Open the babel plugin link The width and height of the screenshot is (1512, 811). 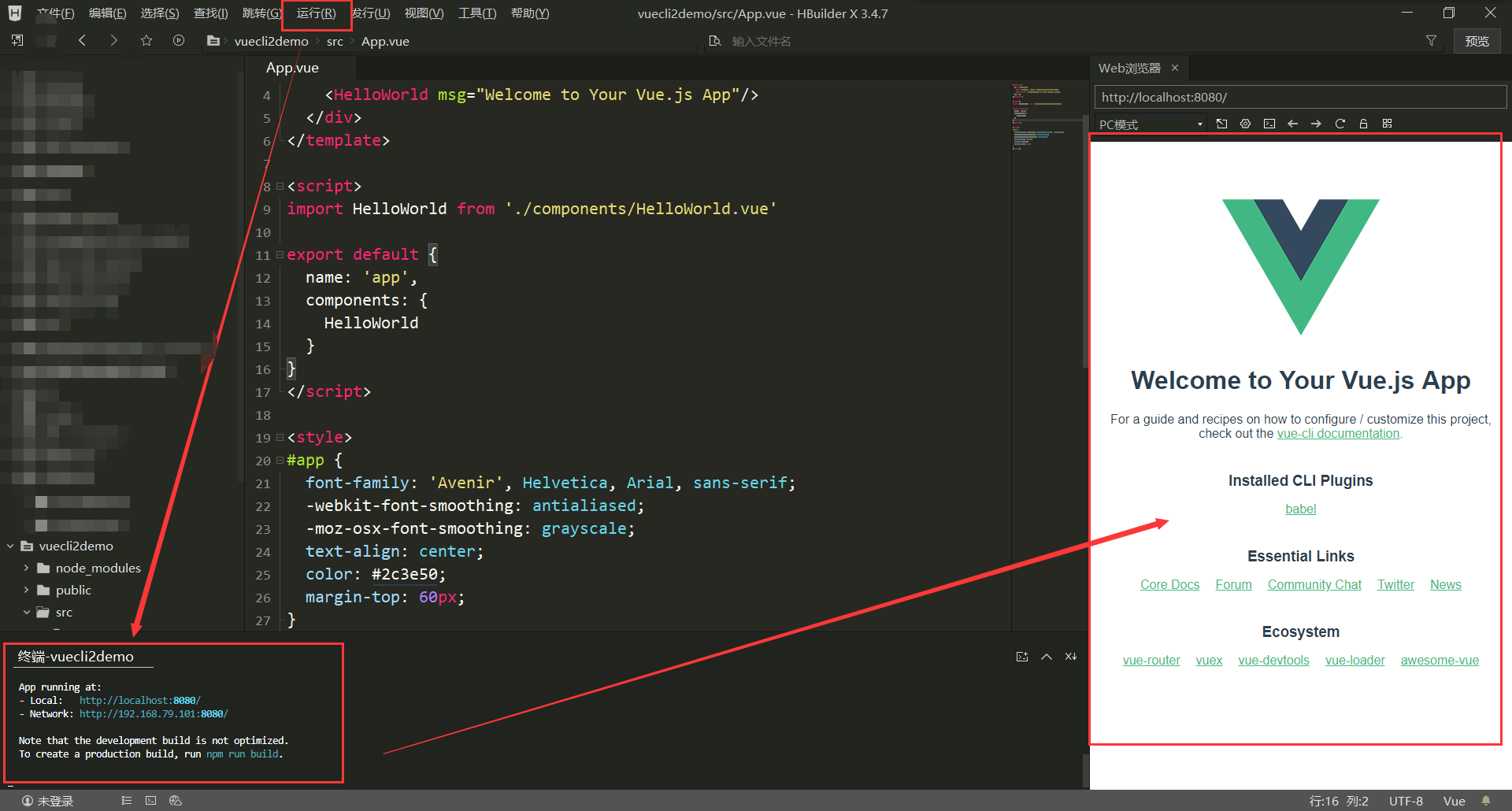tap(1301, 509)
